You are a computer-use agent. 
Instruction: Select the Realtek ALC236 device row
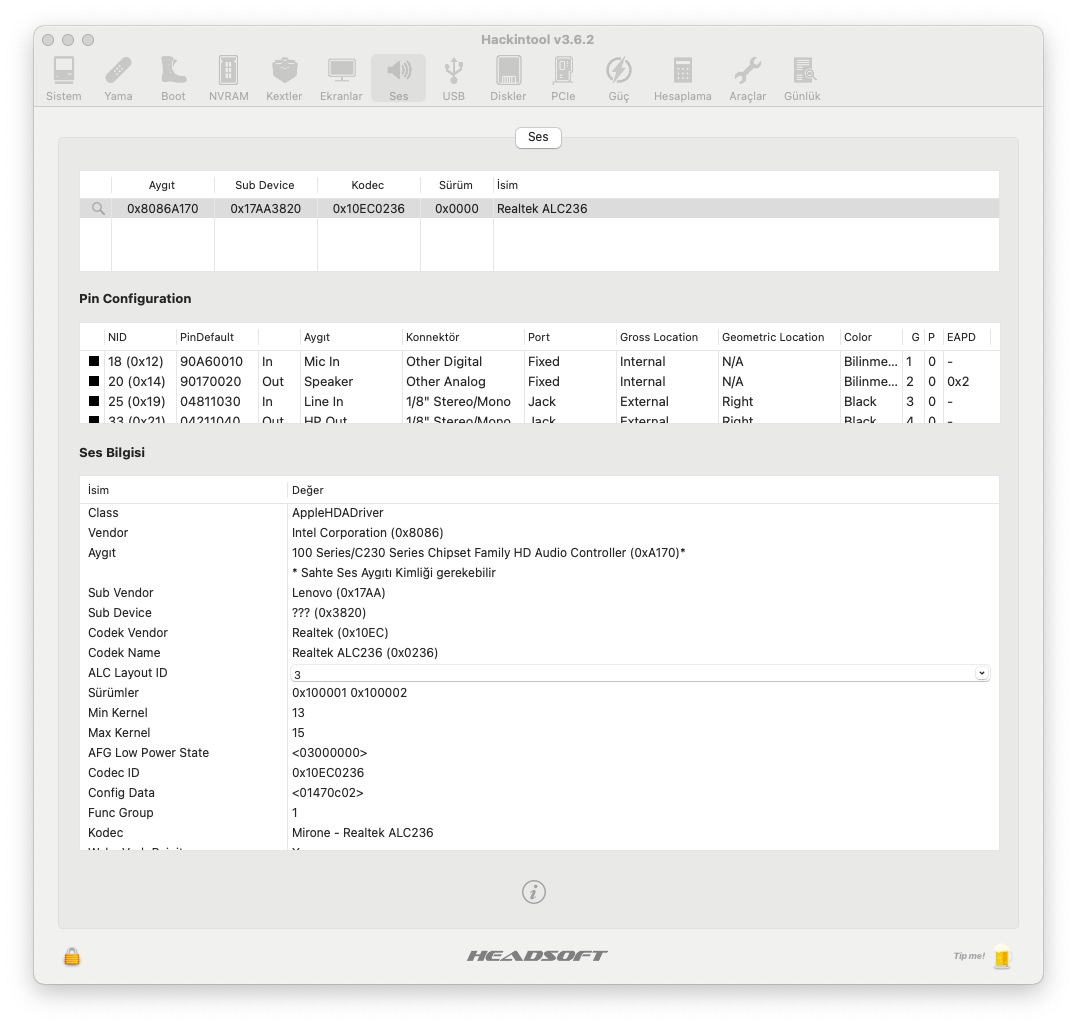(x=540, y=209)
